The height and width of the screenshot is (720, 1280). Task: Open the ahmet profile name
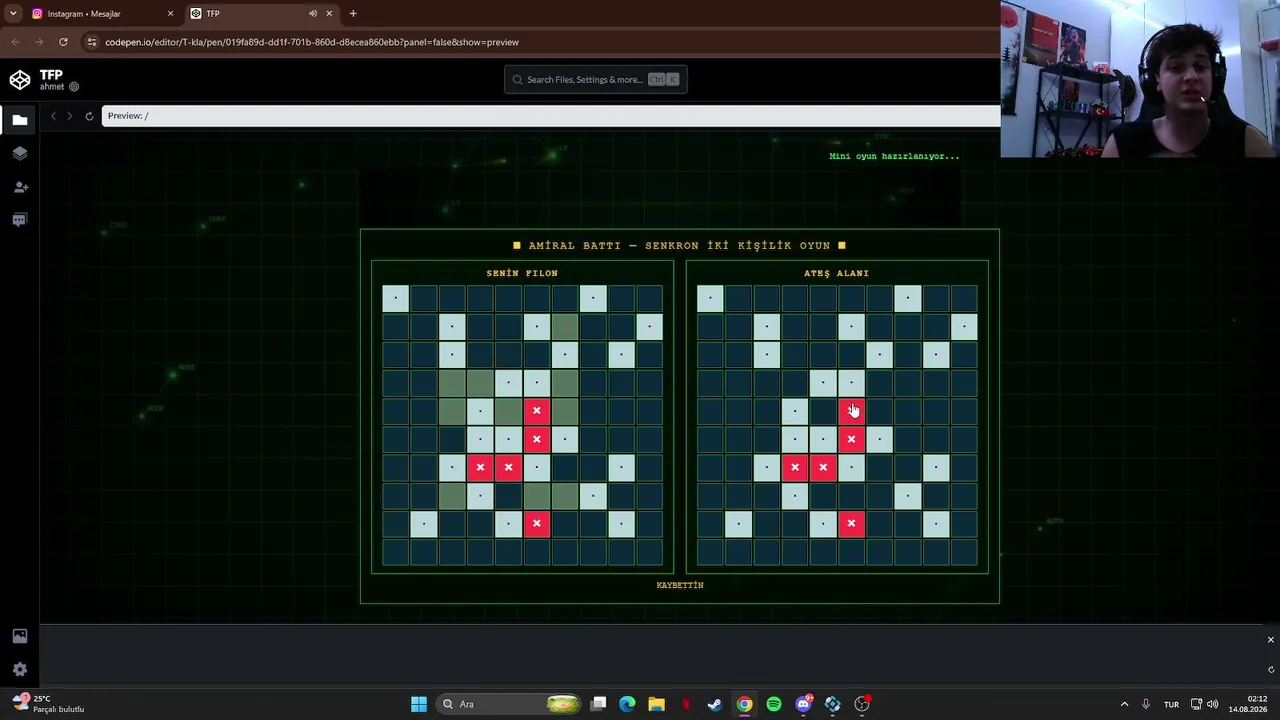coord(52,87)
